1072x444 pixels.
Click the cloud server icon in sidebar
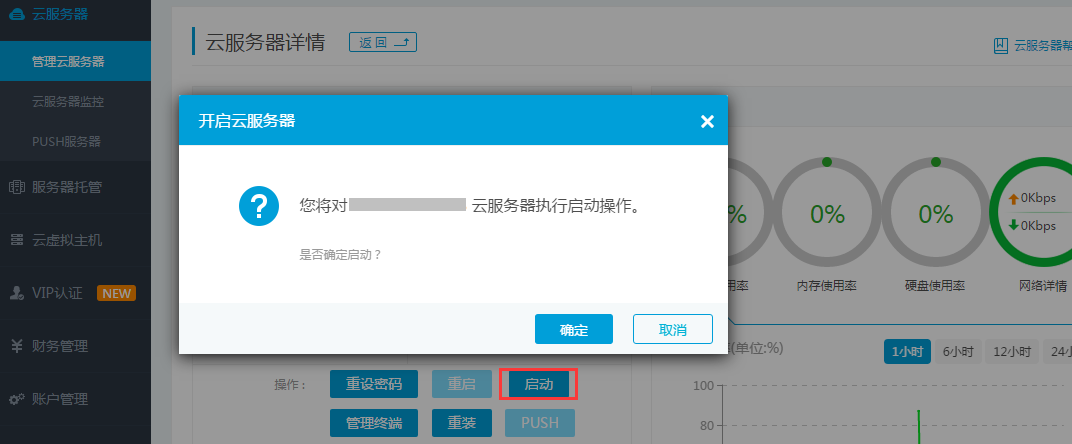coord(17,14)
